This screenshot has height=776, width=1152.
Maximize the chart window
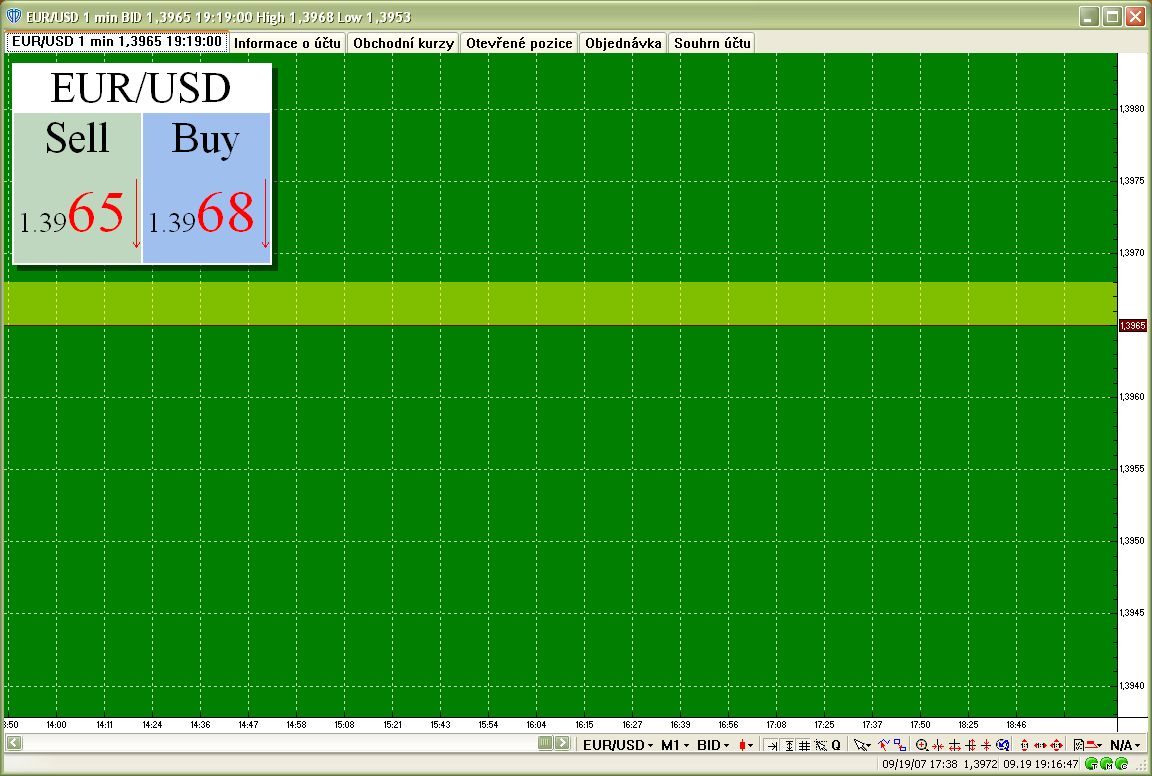pyautogui.click(x=1112, y=16)
